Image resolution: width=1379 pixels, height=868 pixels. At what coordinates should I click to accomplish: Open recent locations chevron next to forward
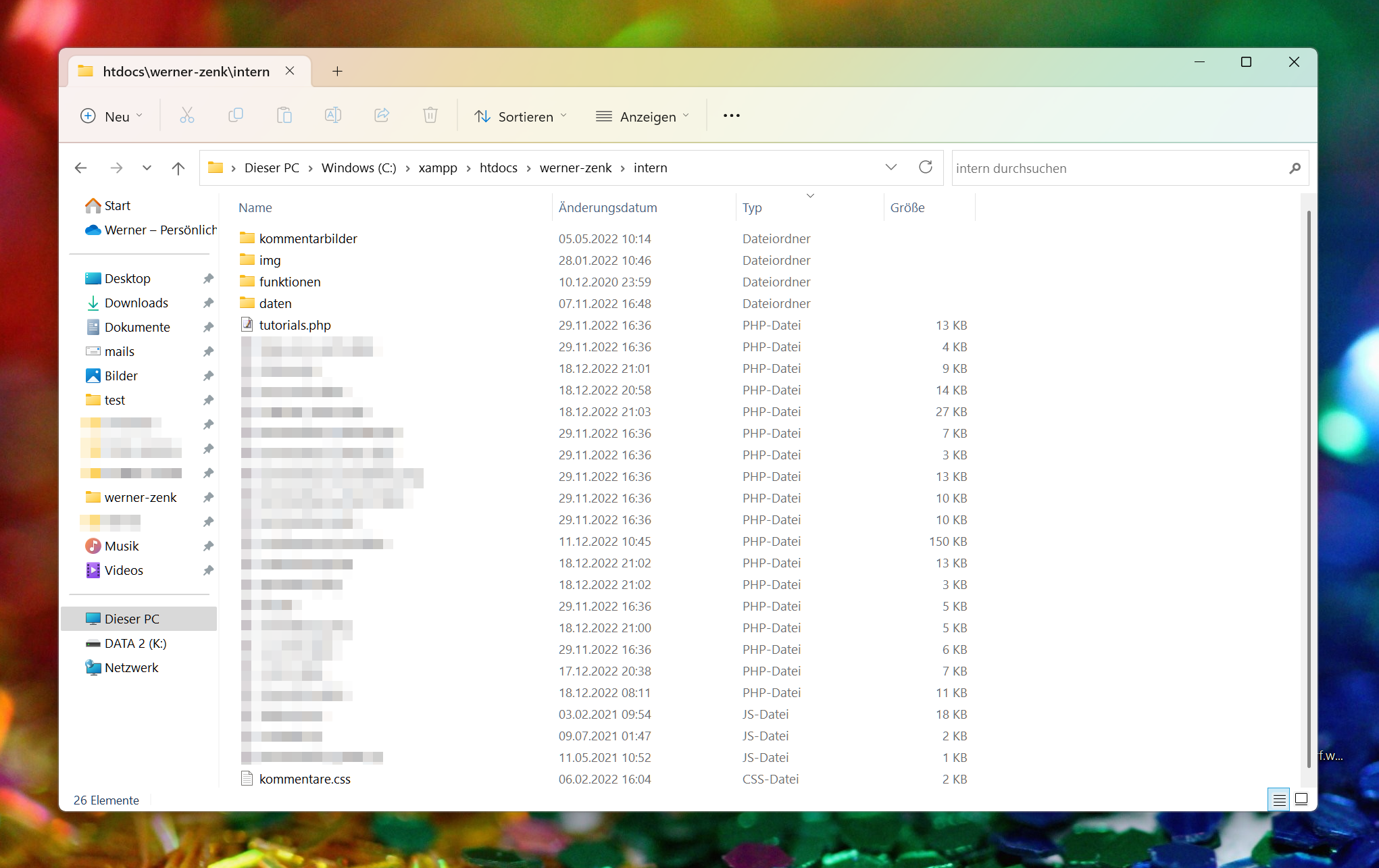pos(147,168)
